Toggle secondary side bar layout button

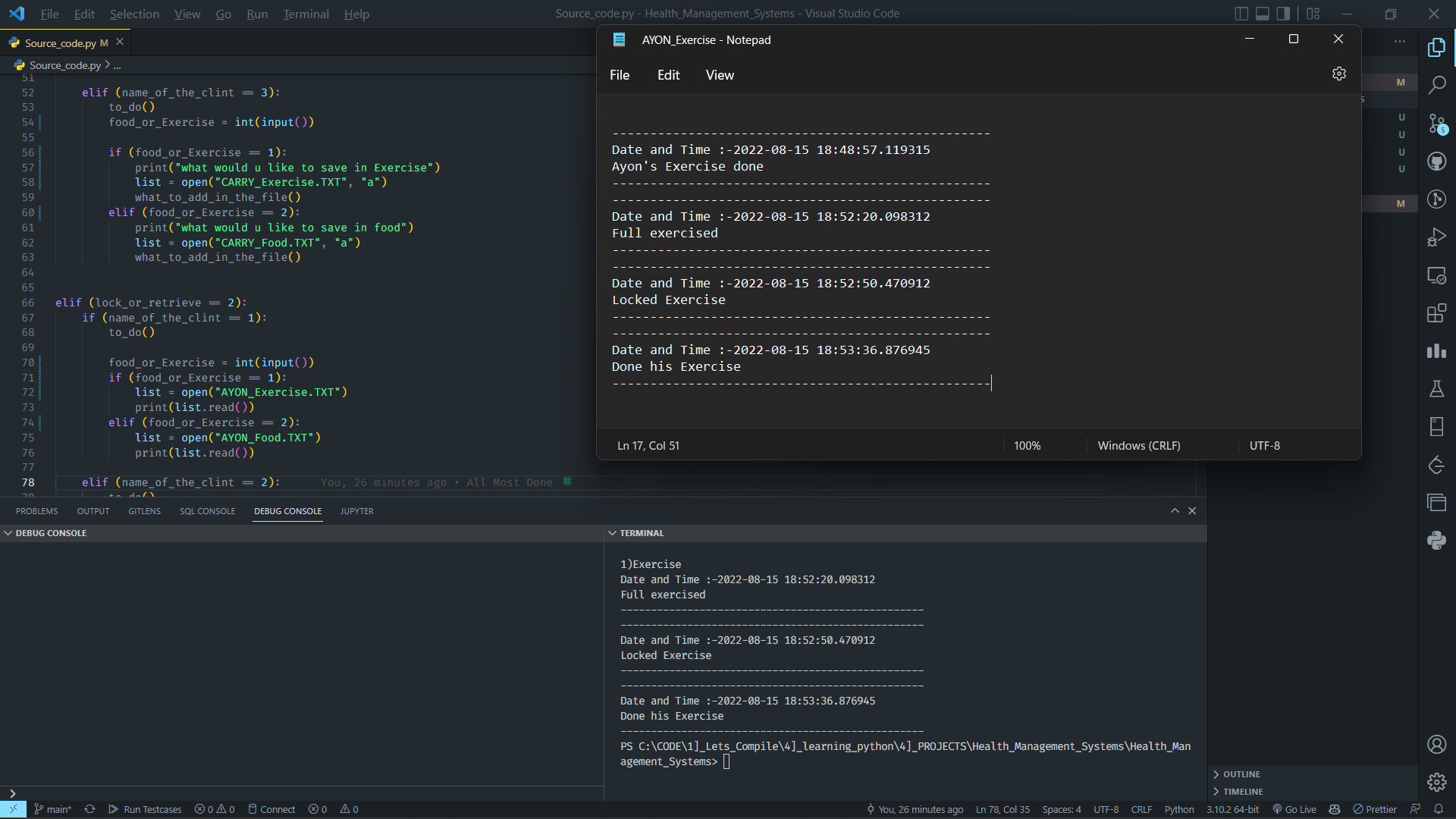click(x=1283, y=14)
